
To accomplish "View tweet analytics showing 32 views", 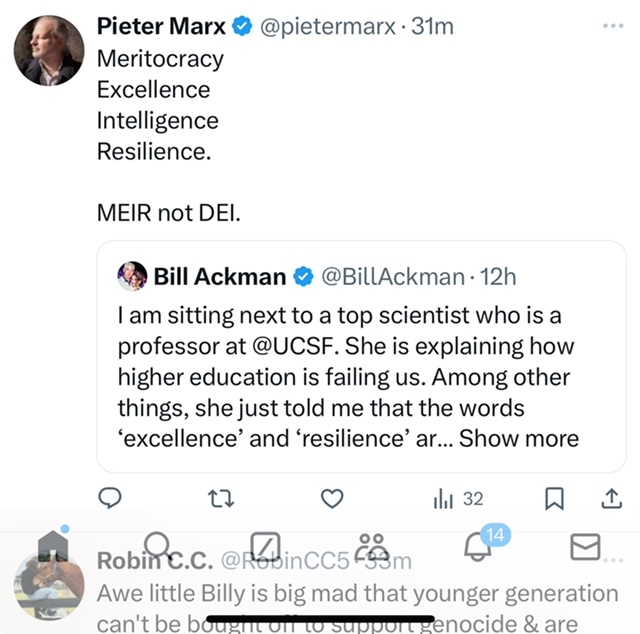I will pos(458,498).
